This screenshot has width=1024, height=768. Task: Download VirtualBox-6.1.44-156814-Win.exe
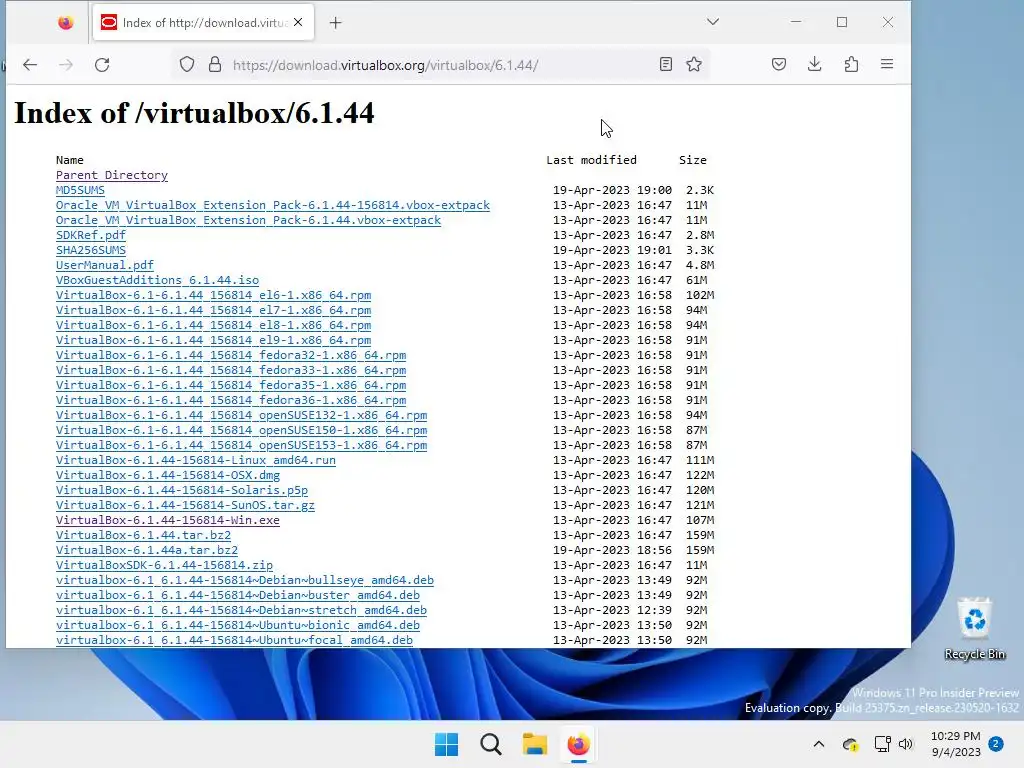click(x=168, y=520)
